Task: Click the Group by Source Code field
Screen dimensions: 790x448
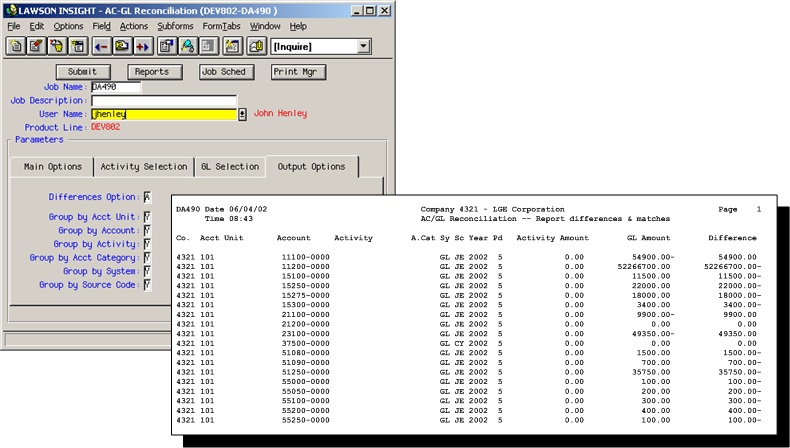Action: (147, 285)
